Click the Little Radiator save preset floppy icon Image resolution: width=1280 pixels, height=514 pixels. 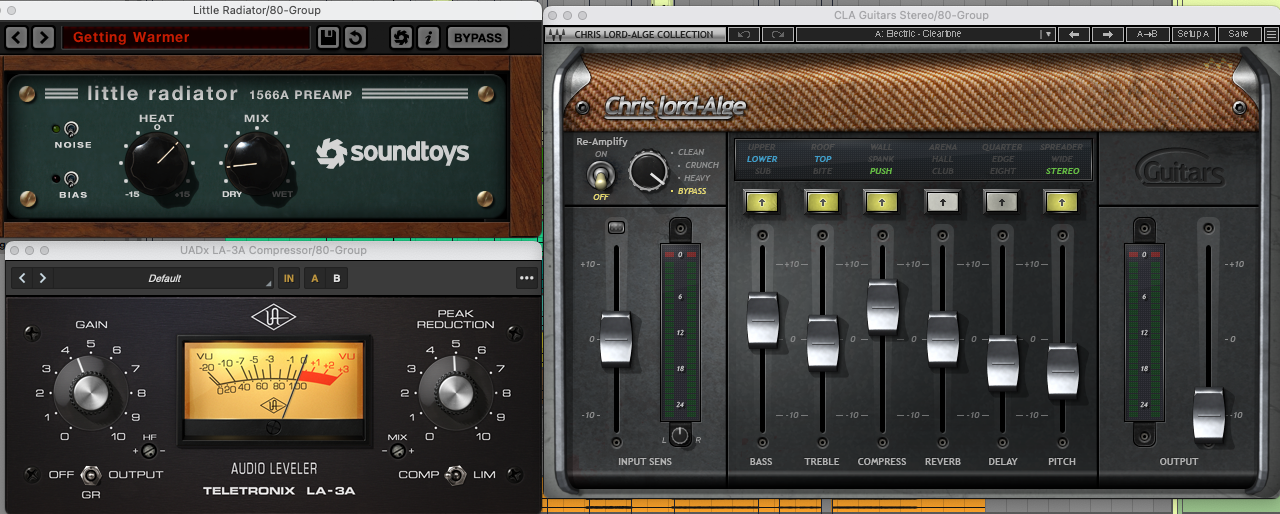(327, 38)
